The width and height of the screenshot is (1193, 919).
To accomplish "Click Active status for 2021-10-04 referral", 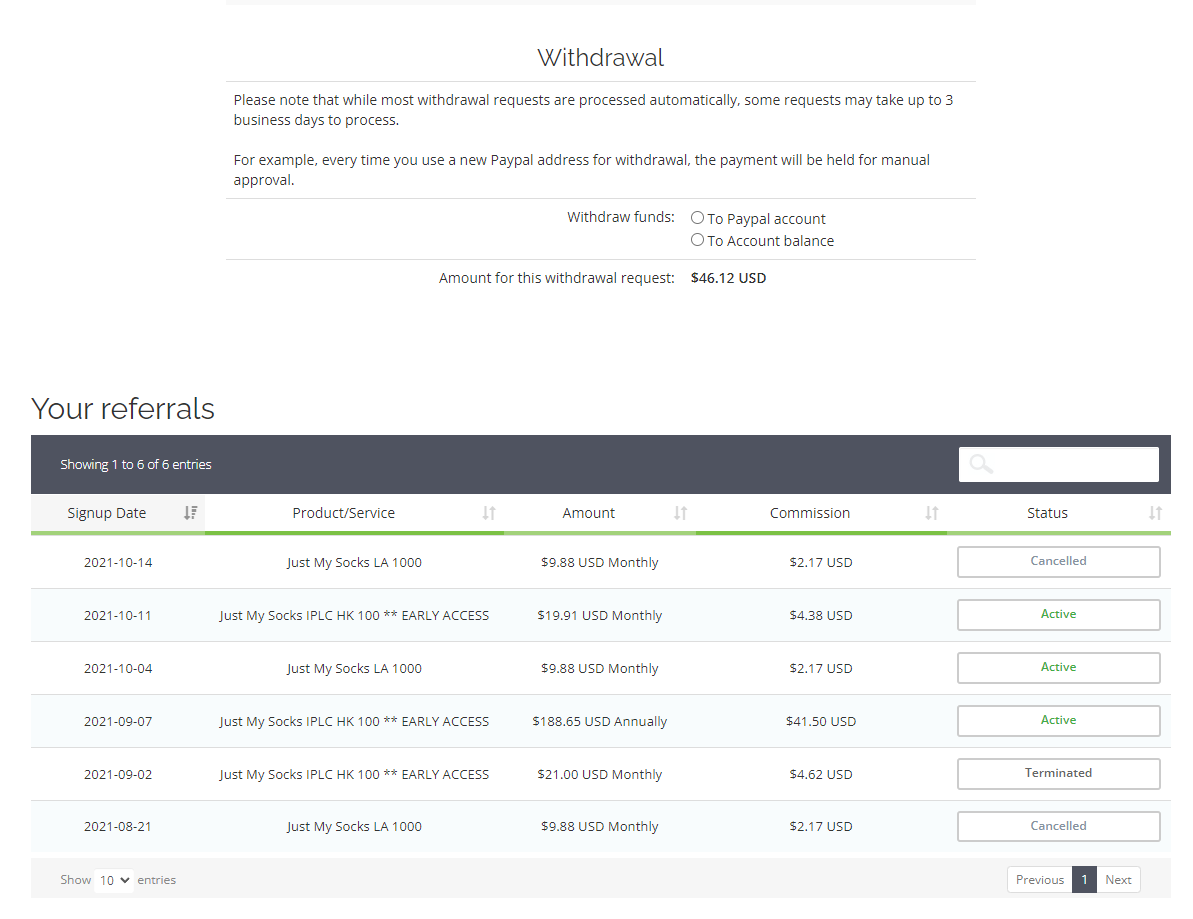I will pyautogui.click(x=1058, y=667).
